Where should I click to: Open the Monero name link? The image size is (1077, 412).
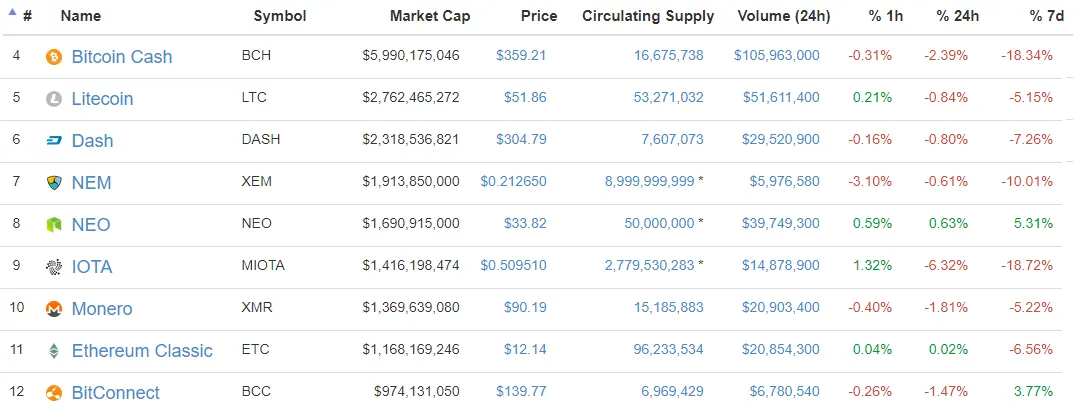tap(102, 309)
